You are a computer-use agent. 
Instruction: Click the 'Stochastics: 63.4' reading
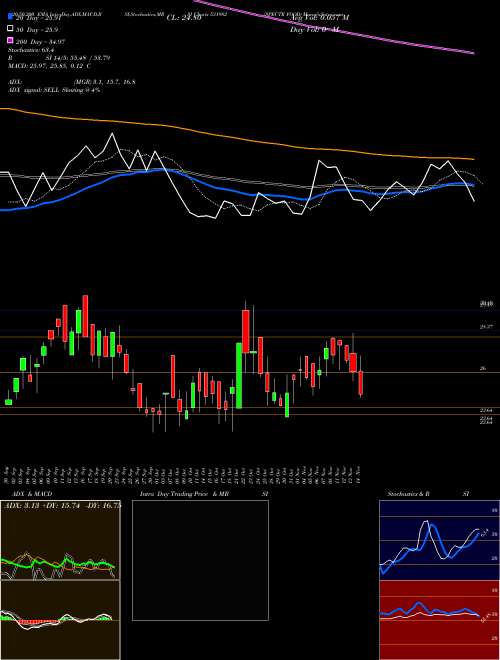(x=29, y=50)
